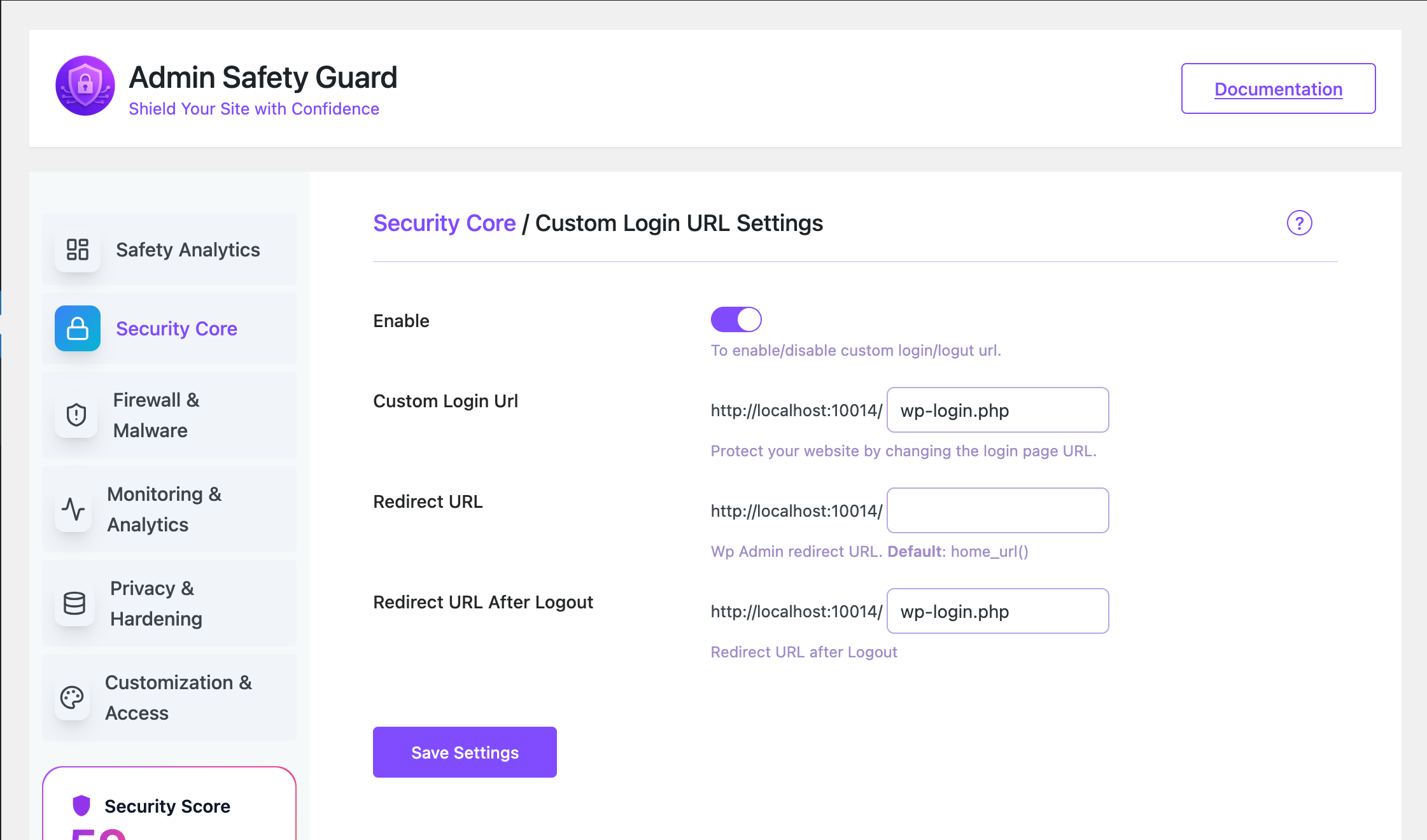Go to Firewall & Malware section

tap(157, 415)
